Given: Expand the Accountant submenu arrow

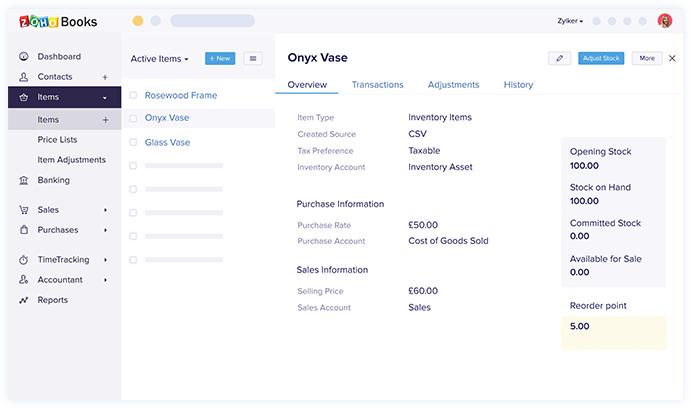Looking at the screenshot, I should point(105,280).
